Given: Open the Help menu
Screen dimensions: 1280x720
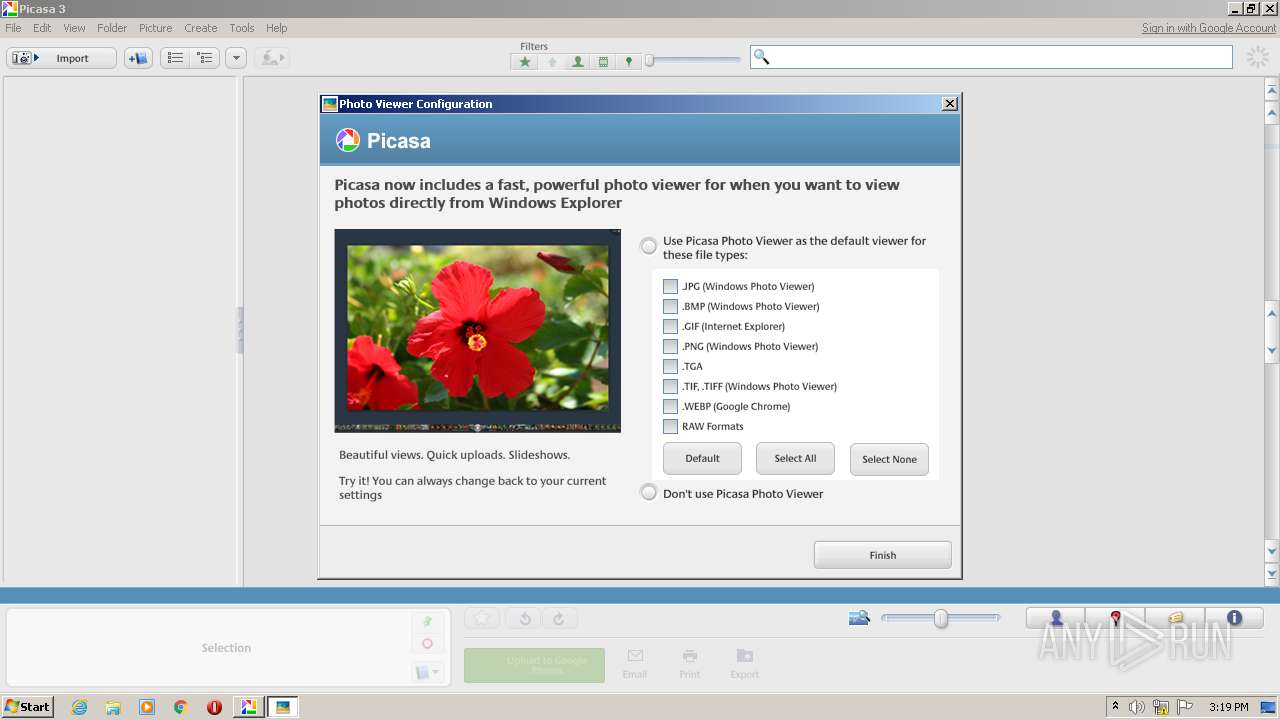Looking at the screenshot, I should tap(277, 28).
